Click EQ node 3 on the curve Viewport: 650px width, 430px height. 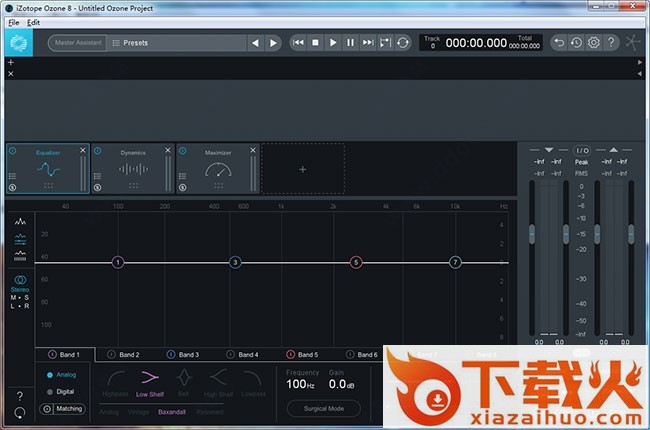[x=235, y=262]
